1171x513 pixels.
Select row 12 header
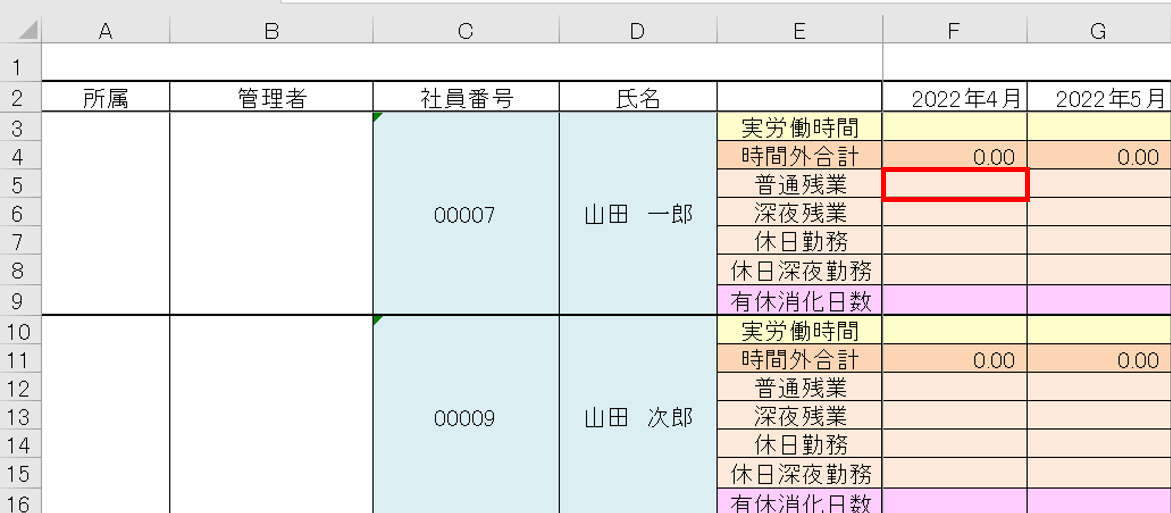(x=20, y=388)
